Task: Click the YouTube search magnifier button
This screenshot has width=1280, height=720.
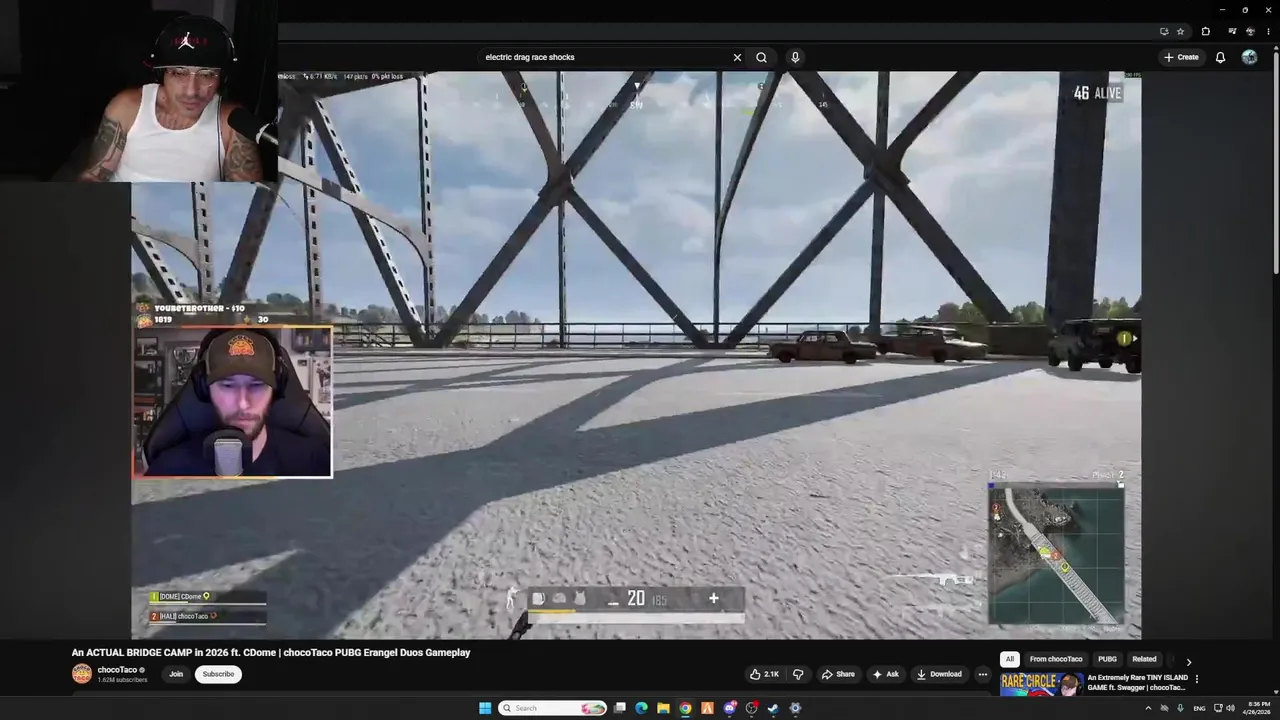Action: click(761, 57)
